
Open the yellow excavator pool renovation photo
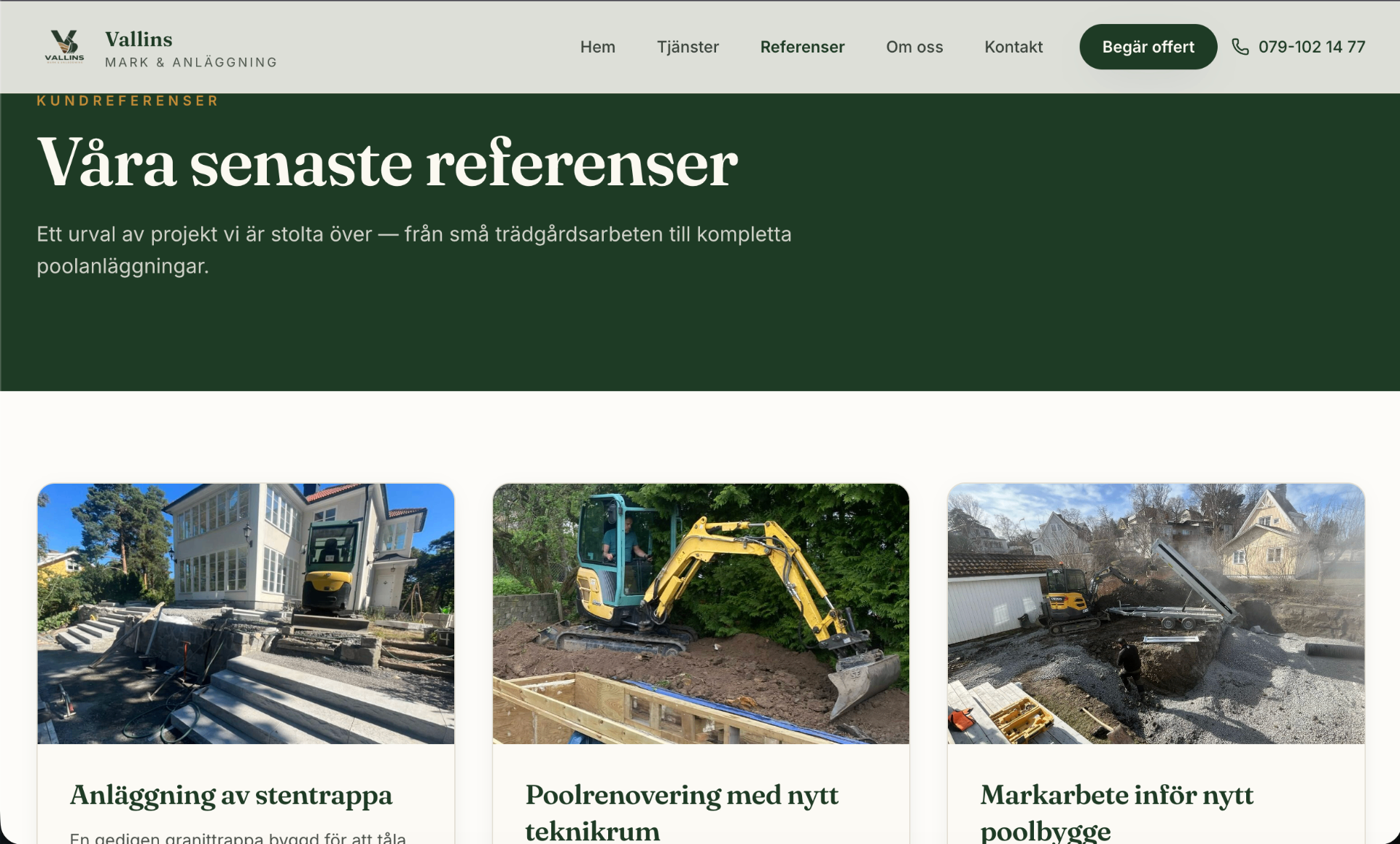coord(701,613)
